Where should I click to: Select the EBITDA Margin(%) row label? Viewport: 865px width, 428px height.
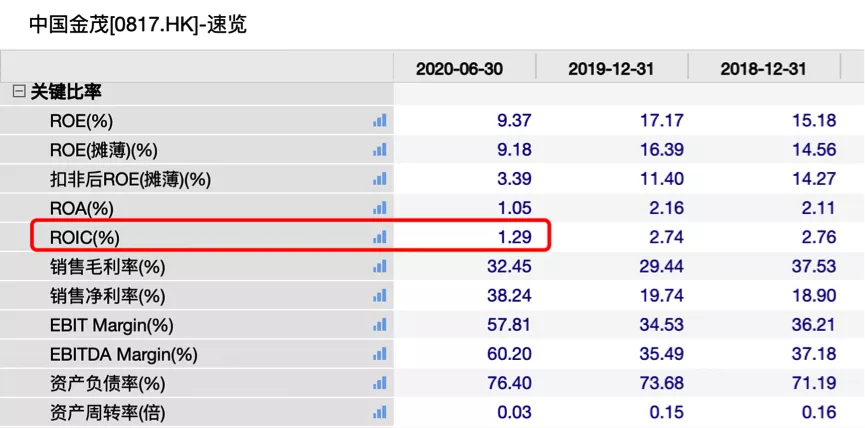(x=124, y=355)
